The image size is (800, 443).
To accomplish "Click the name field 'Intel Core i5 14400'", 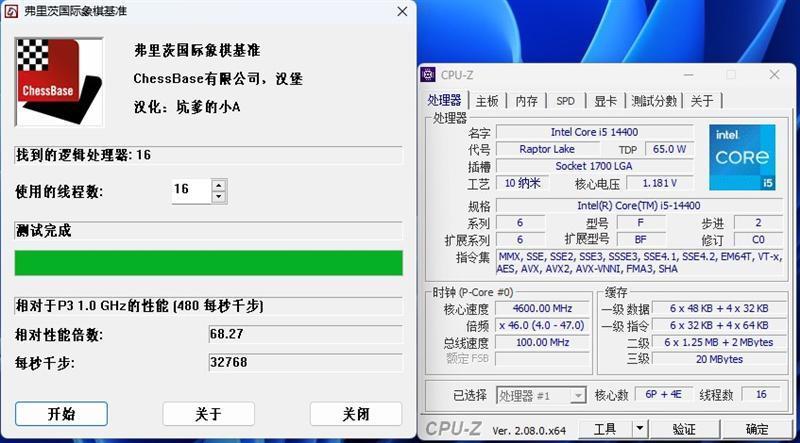I will [x=594, y=132].
